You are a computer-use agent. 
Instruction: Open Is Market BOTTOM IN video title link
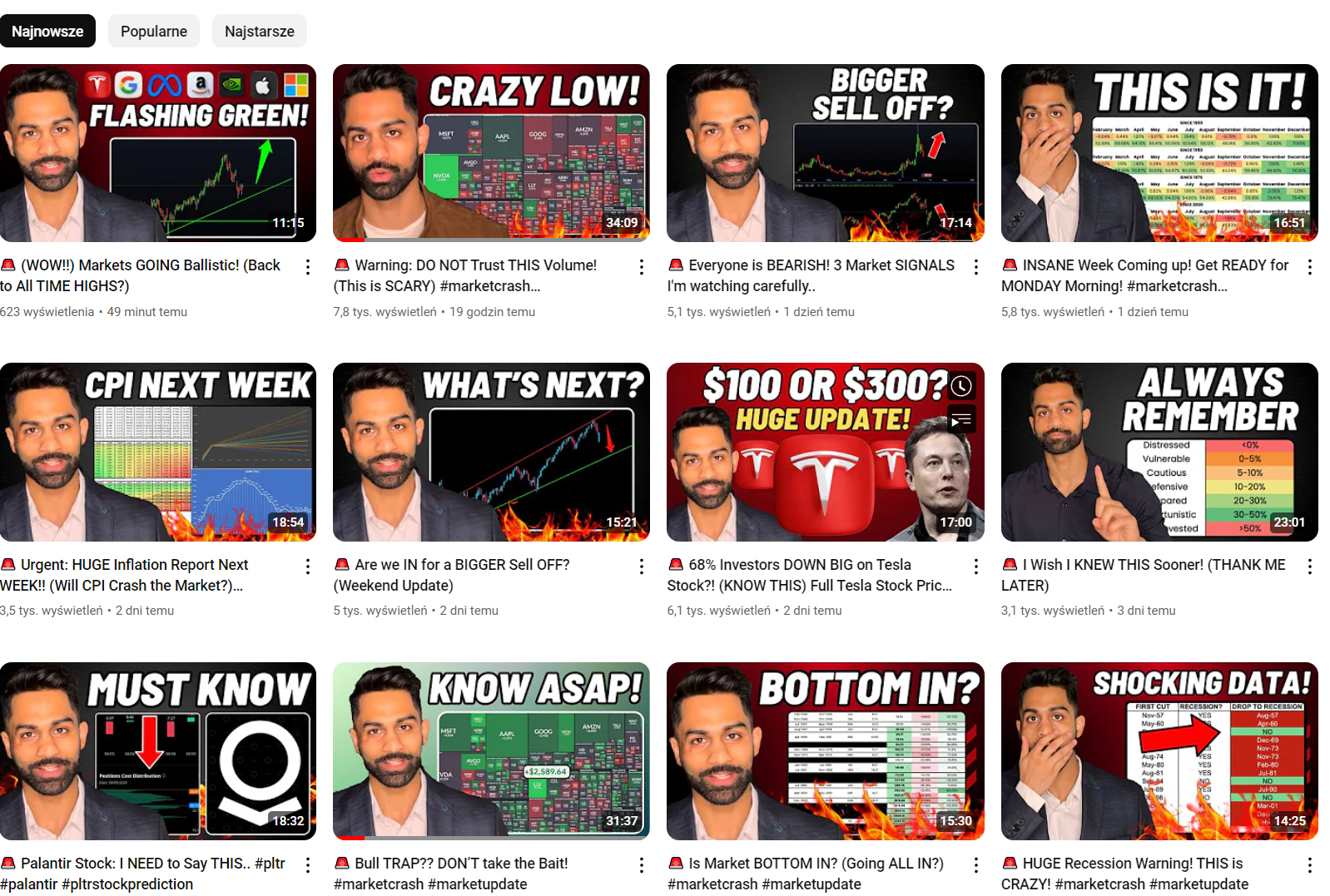(x=806, y=874)
